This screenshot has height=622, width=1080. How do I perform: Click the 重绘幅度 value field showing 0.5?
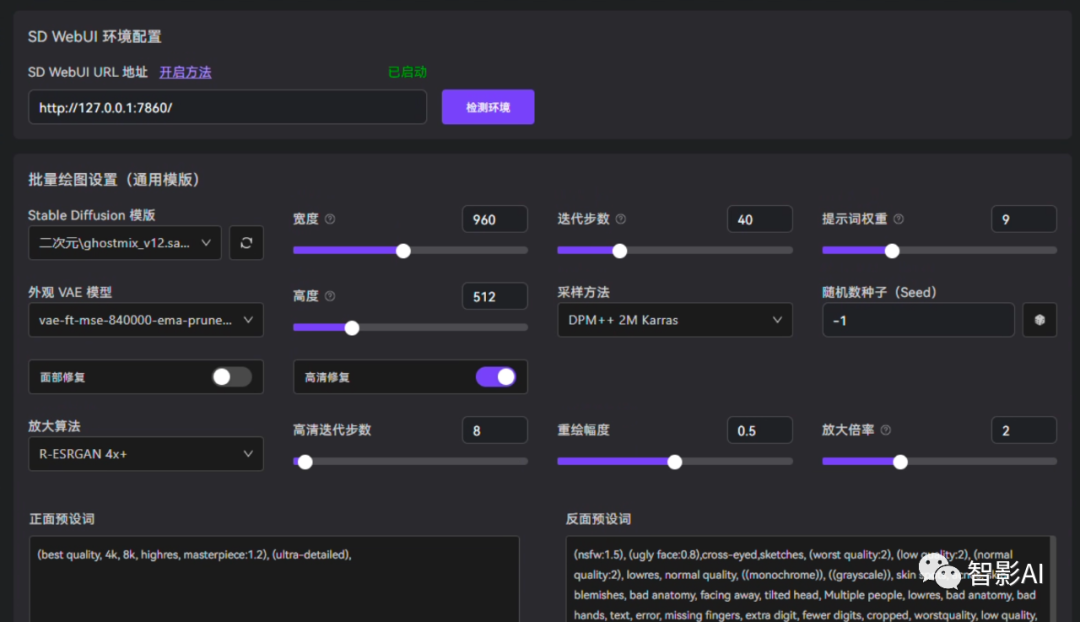point(759,430)
